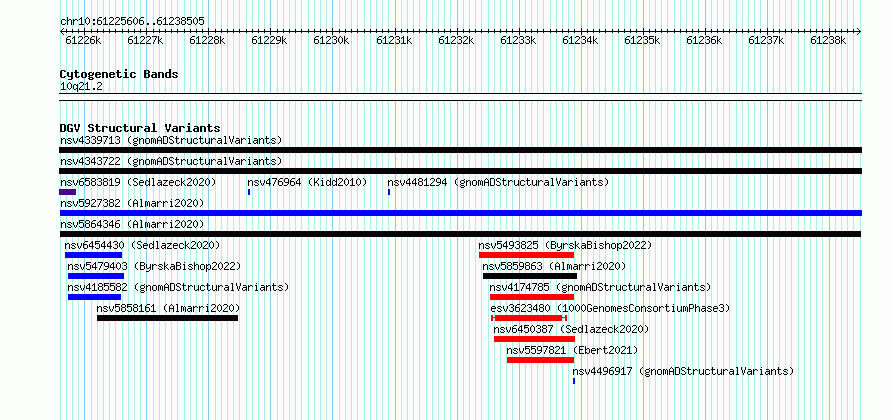Click the DGV Structural Variants track title
This screenshot has width=890, height=420.
coord(140,128)
